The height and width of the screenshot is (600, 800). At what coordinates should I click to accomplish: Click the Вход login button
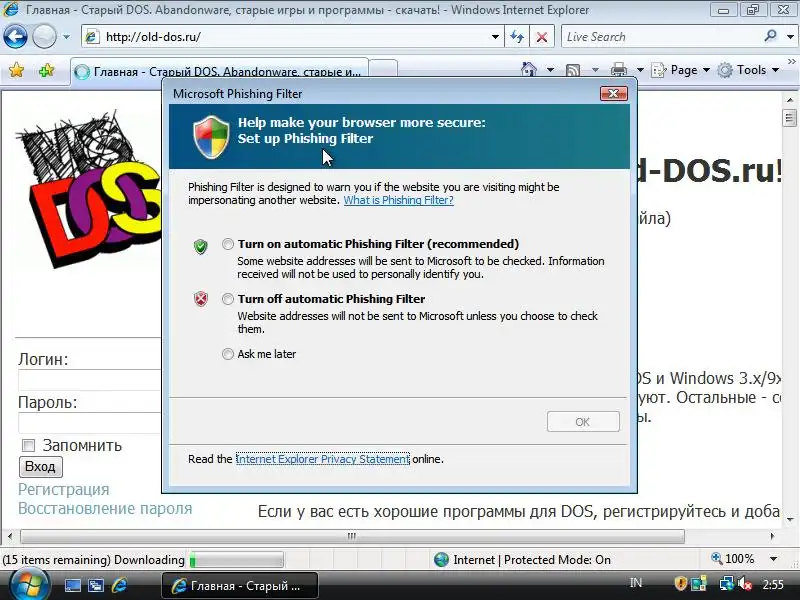(x=40, y=467)
